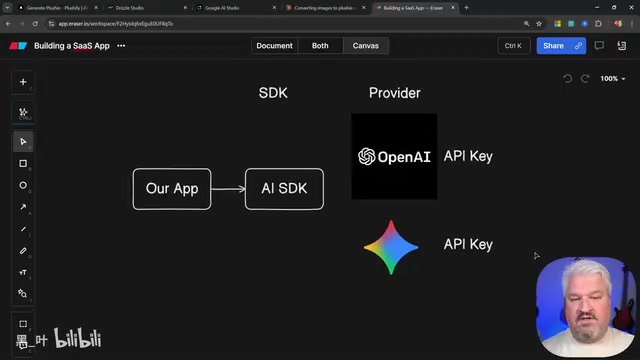Bookmark this page with star icon
Viewport: 640px width, 360px height.
[x=539, y=24]
